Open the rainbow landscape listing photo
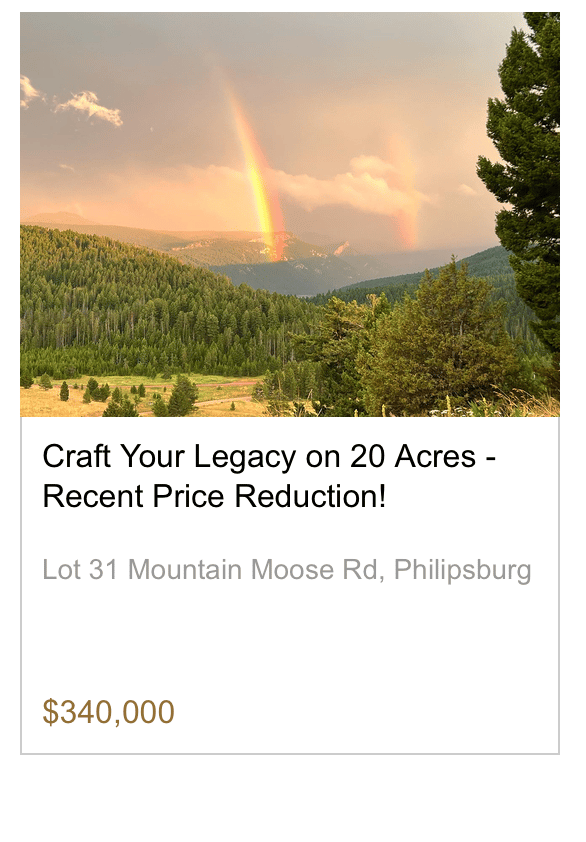The image size is (586, 842). click(x=290, y=214)
